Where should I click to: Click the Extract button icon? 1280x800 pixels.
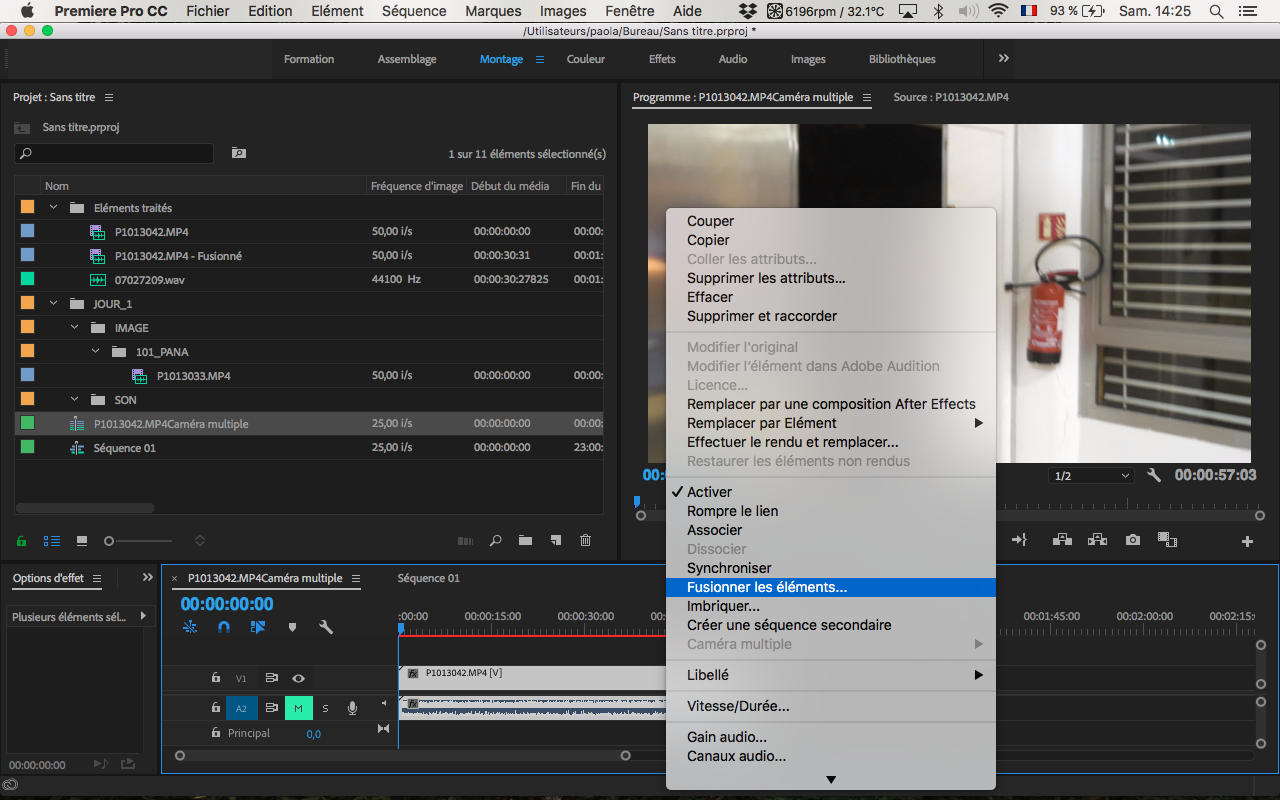pyautogui.click(x=1097, y=540)
